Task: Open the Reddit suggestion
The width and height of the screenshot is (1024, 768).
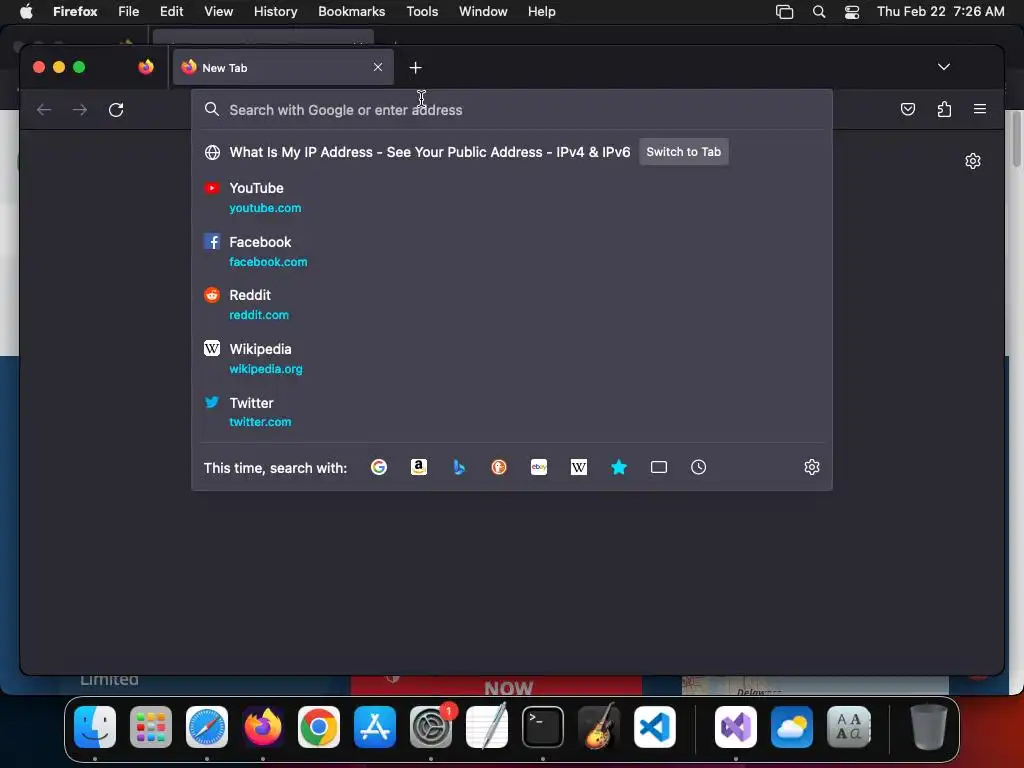Action: point(512,304)
